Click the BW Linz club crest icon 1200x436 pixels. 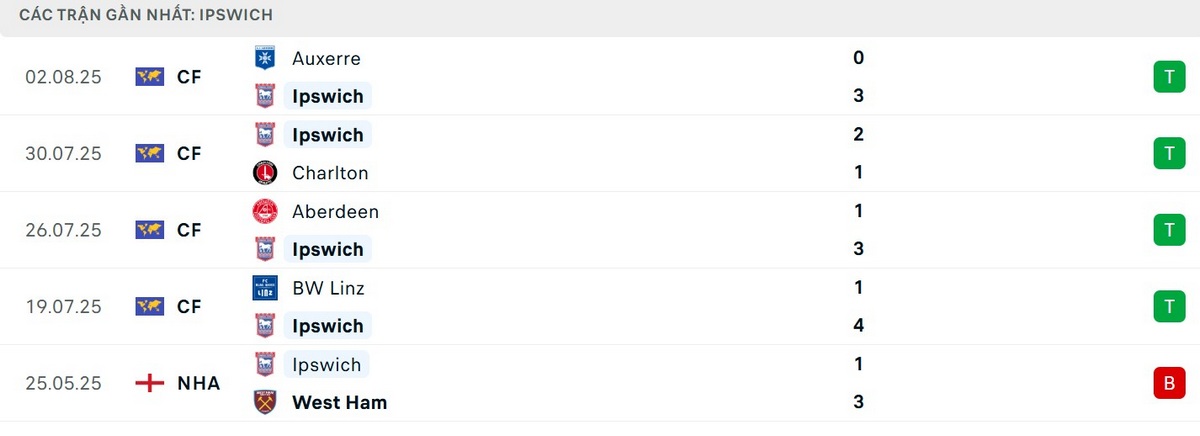click(265, 288)
